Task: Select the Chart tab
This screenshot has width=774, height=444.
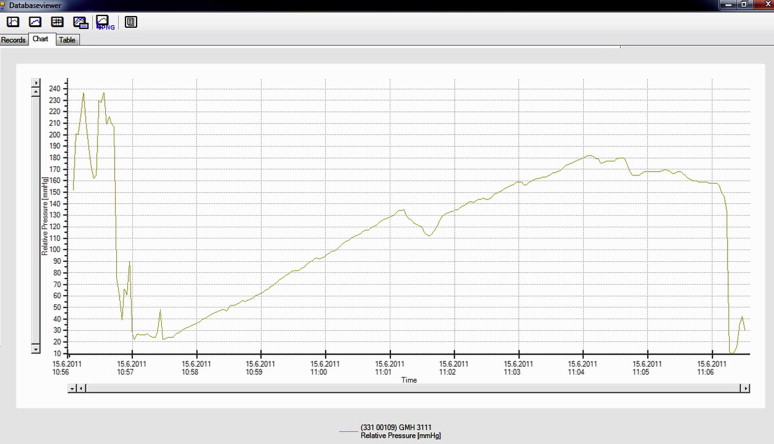Action: click(x=41, y=40)
